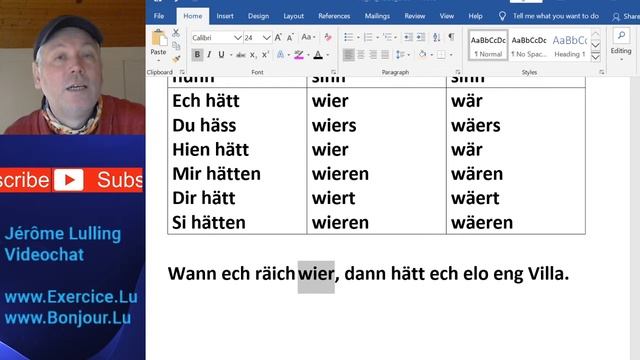Open Text Effects and Typography
640x360 pixels.
tap(280, 55)
